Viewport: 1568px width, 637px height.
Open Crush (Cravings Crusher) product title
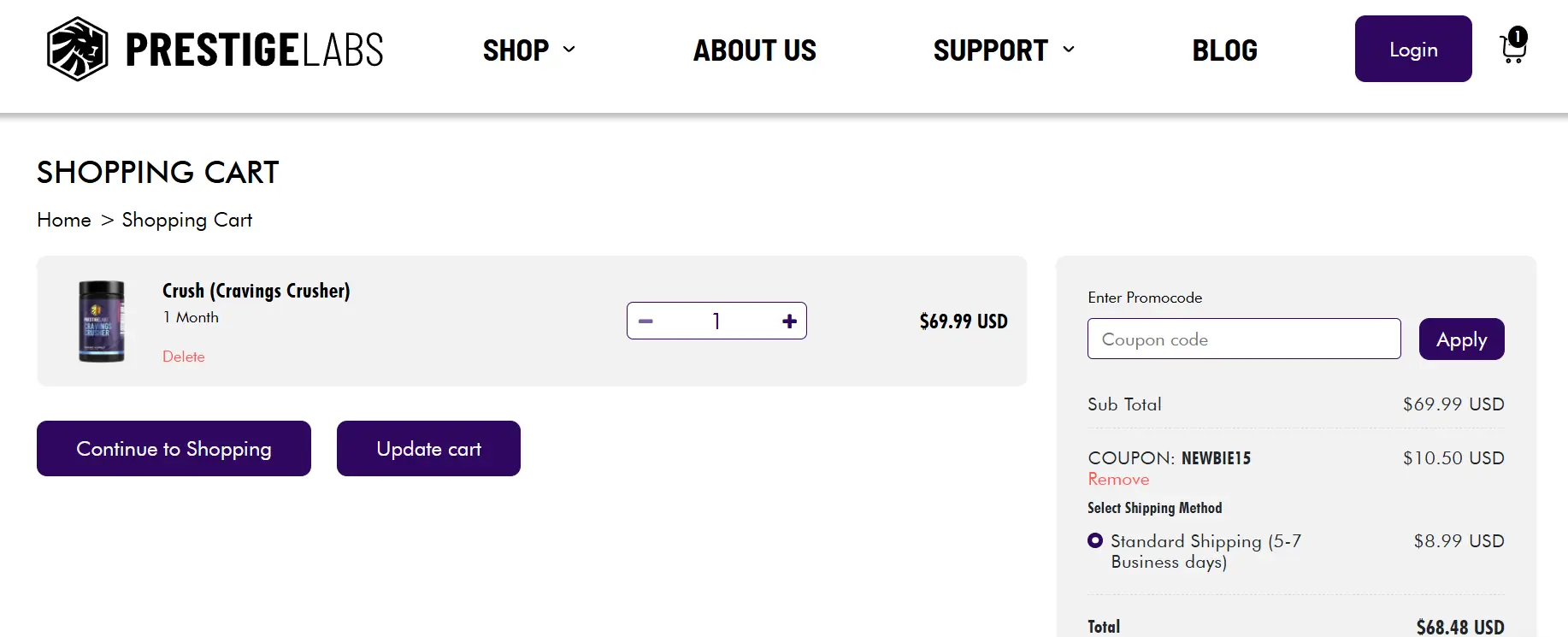(256, 291)
